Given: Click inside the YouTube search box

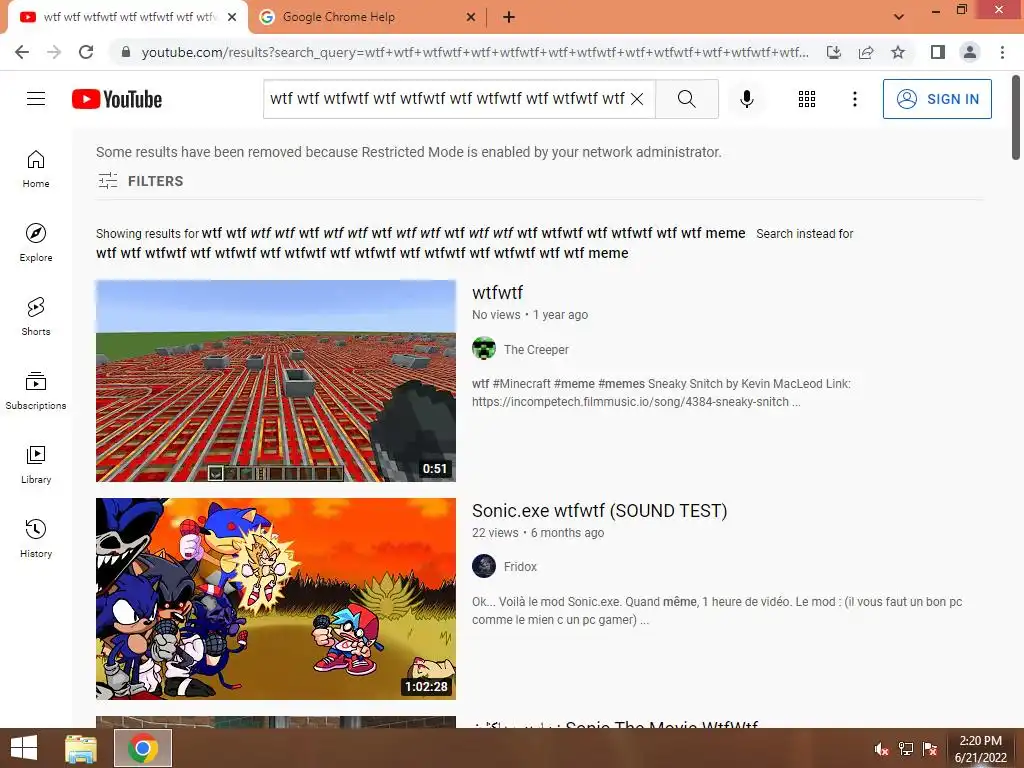Looking at the screenshot, I should pyautogui.click(x=447, y=99).
